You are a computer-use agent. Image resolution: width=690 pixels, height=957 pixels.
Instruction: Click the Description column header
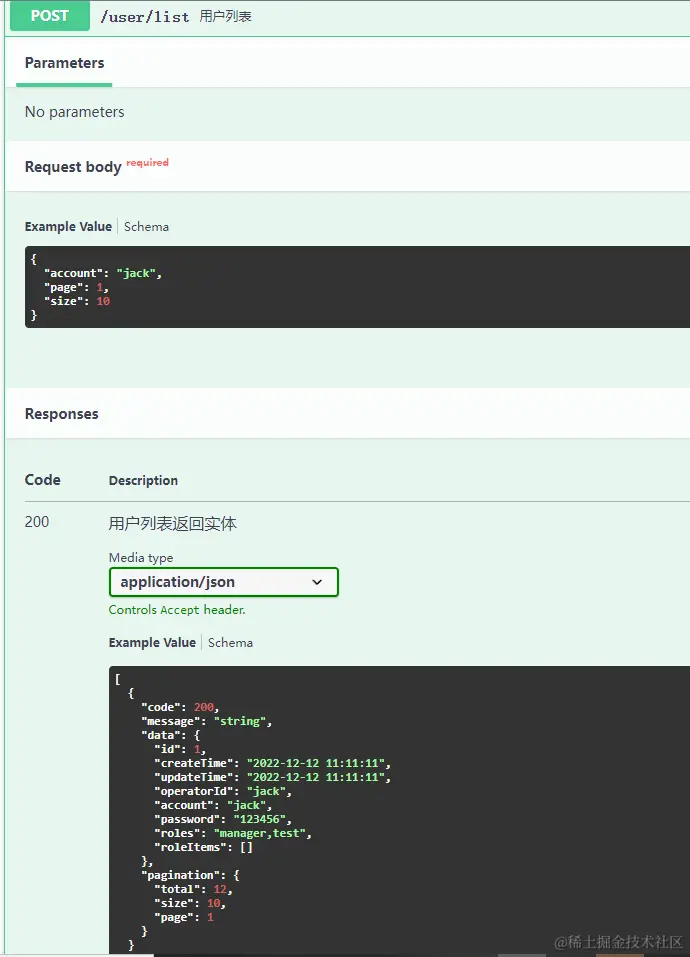click(x=143, y=480)
